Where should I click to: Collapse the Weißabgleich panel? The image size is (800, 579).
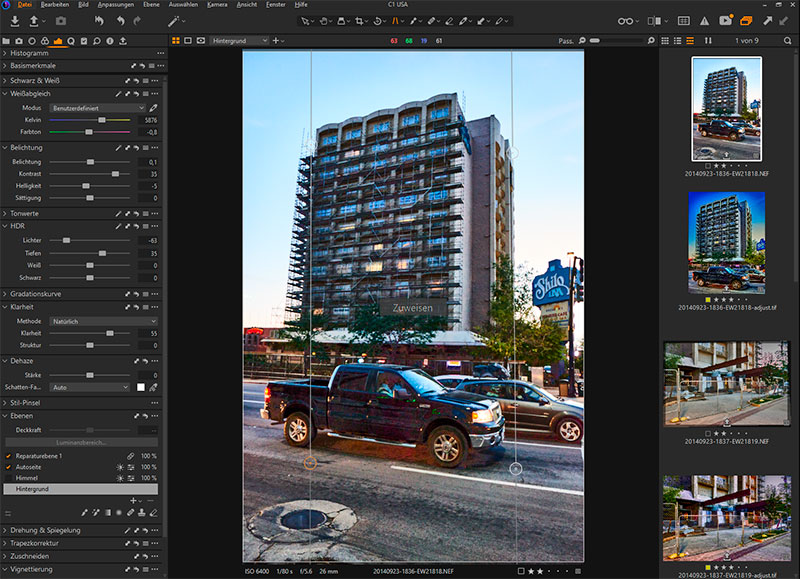pyautogui.click(x=5, y=94)
